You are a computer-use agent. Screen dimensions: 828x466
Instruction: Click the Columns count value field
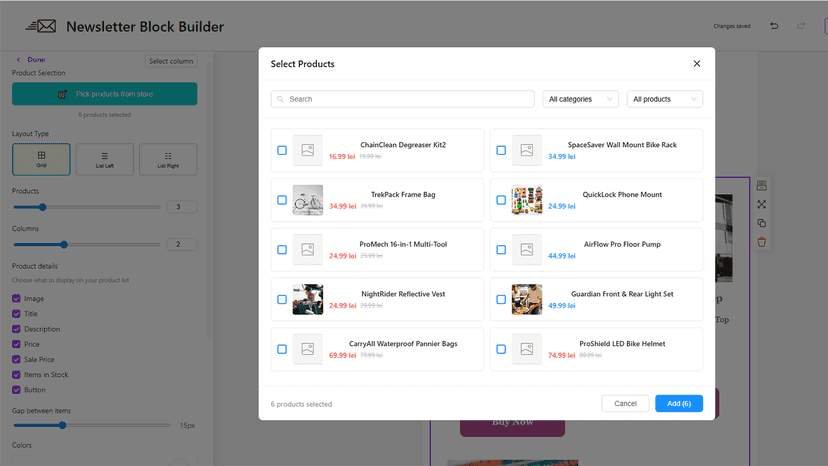click(182, 244)
